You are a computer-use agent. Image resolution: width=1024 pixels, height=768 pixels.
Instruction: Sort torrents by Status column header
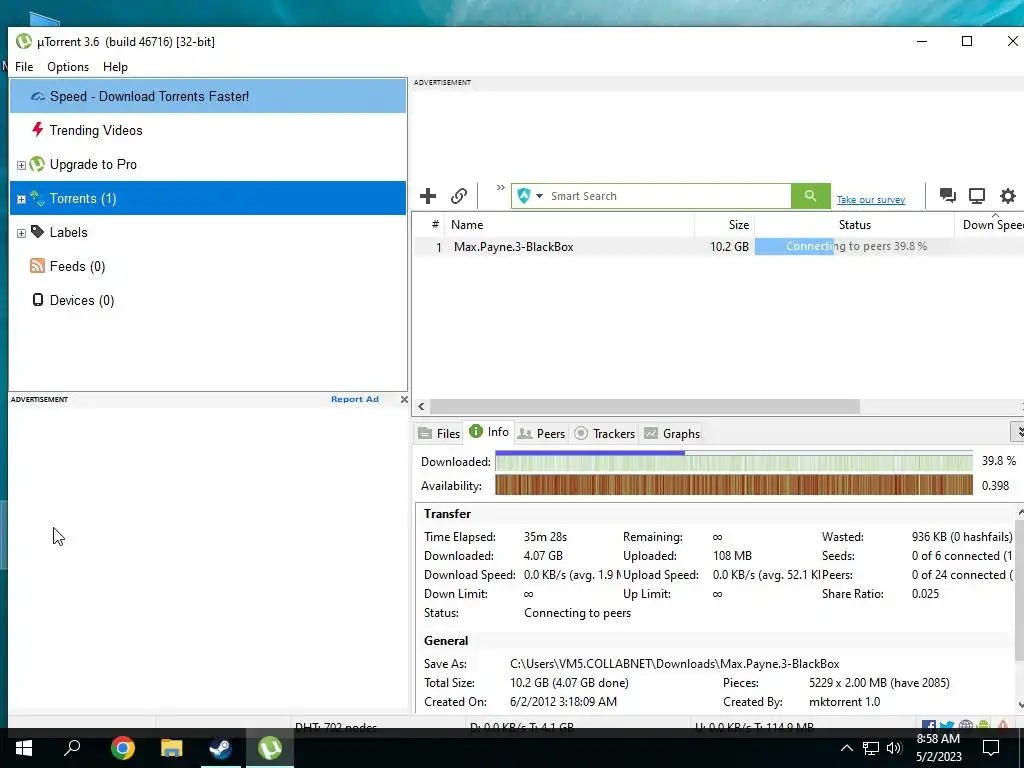[855, 225]
